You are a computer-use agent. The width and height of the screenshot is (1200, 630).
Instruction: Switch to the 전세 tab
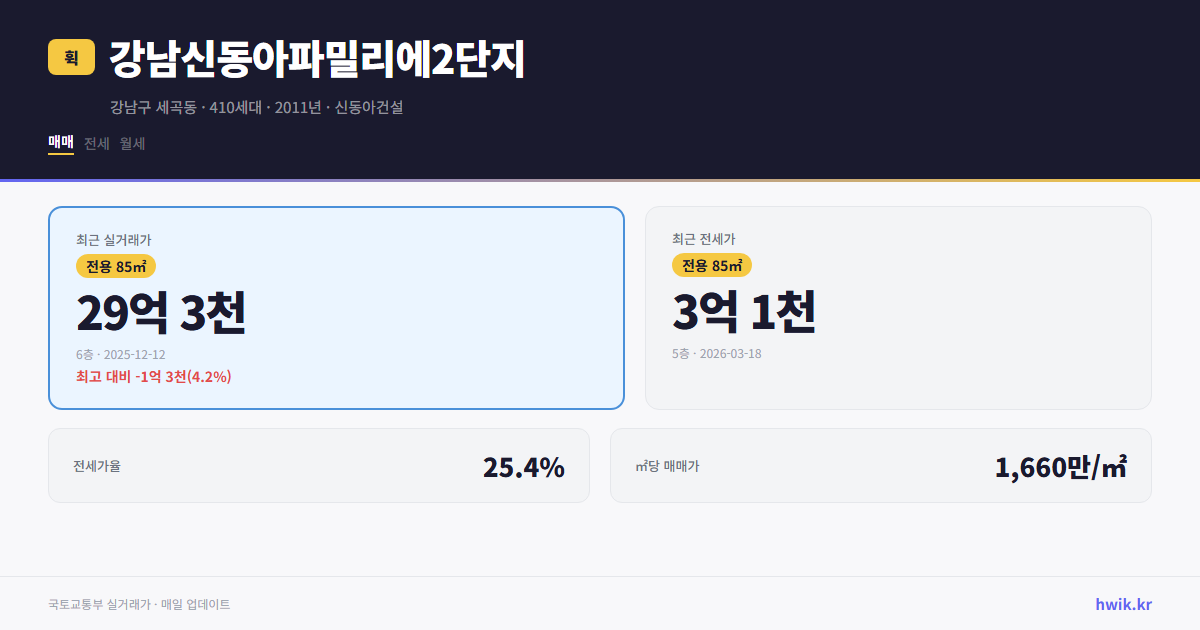95,143
